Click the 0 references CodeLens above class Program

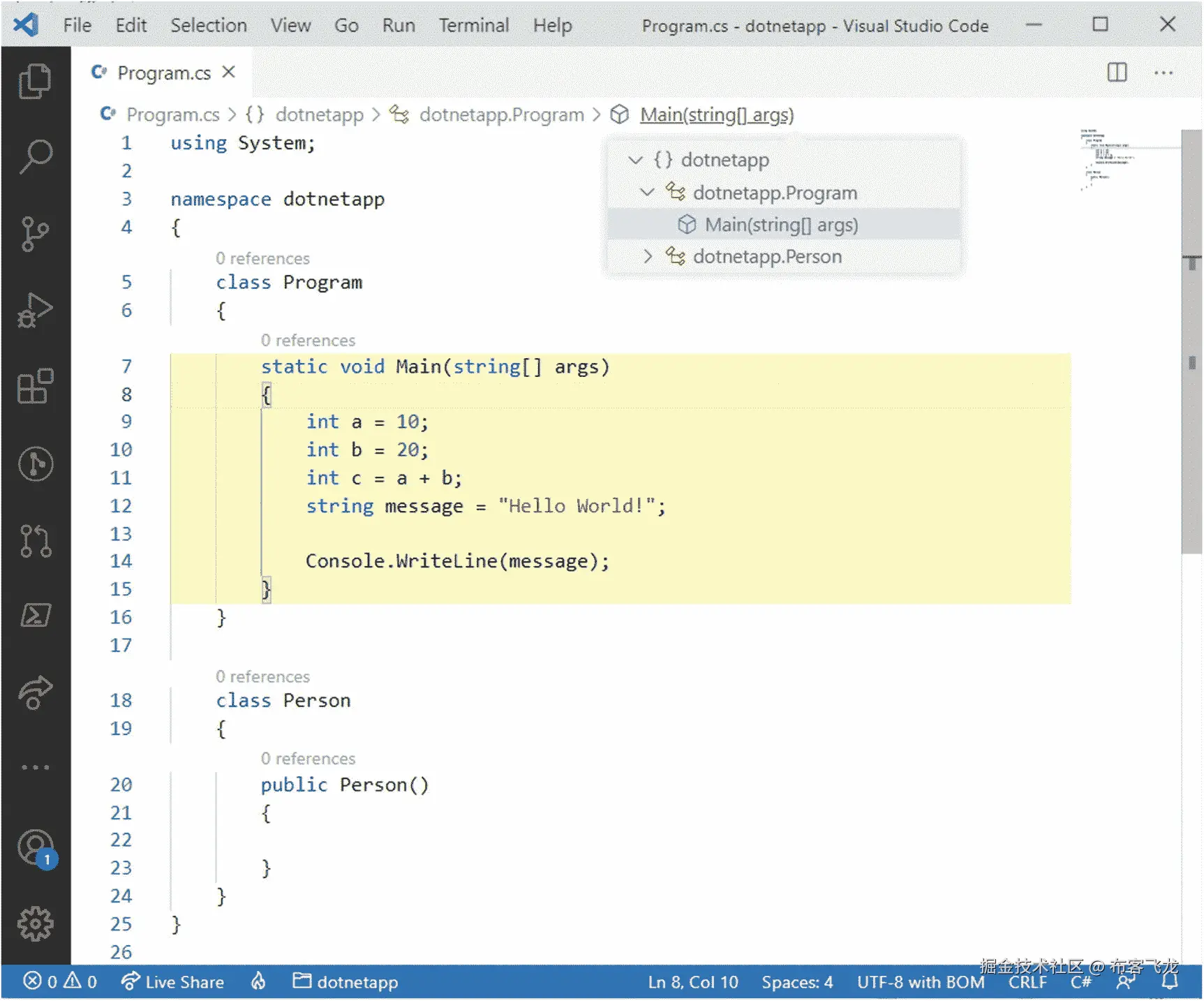(x=262, y=258)
